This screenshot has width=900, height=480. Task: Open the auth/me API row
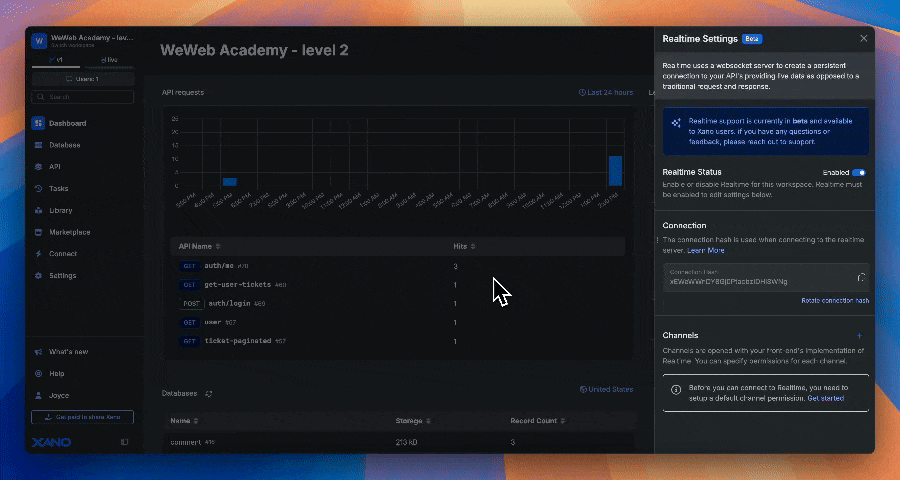tap(398, 266)
